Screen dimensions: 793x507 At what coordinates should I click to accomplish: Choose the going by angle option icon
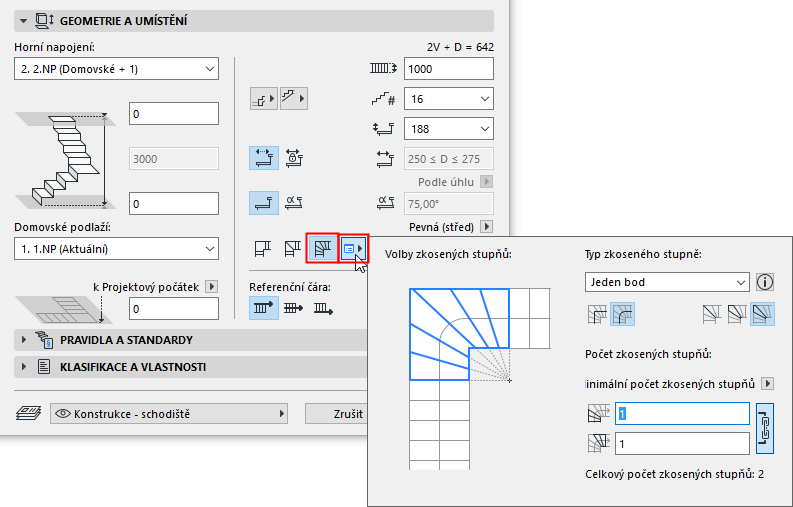tap(294, 202)
